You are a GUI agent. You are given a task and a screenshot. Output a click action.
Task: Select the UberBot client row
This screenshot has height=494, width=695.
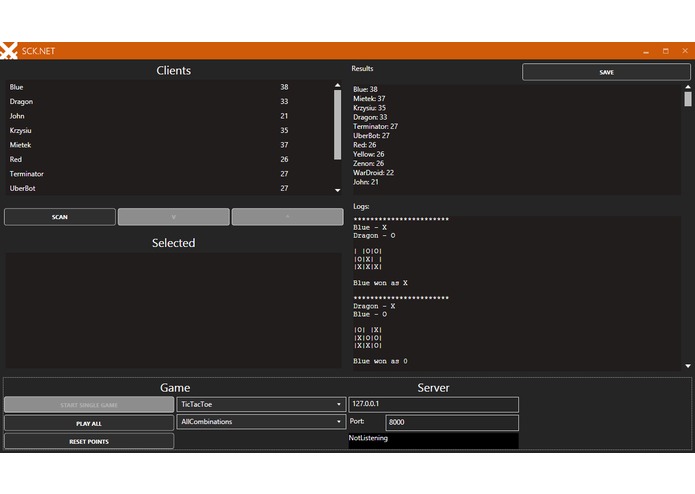pos(168,188)
